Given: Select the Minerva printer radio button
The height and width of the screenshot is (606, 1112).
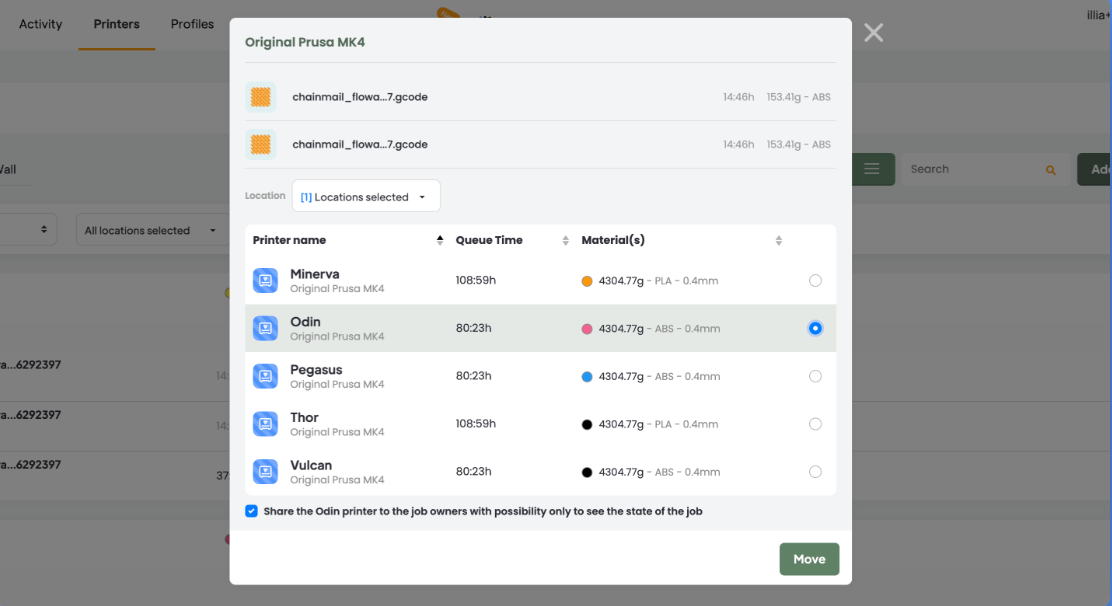Looking at the screenshot, I should pyautogui.click(x=815, y=281).
